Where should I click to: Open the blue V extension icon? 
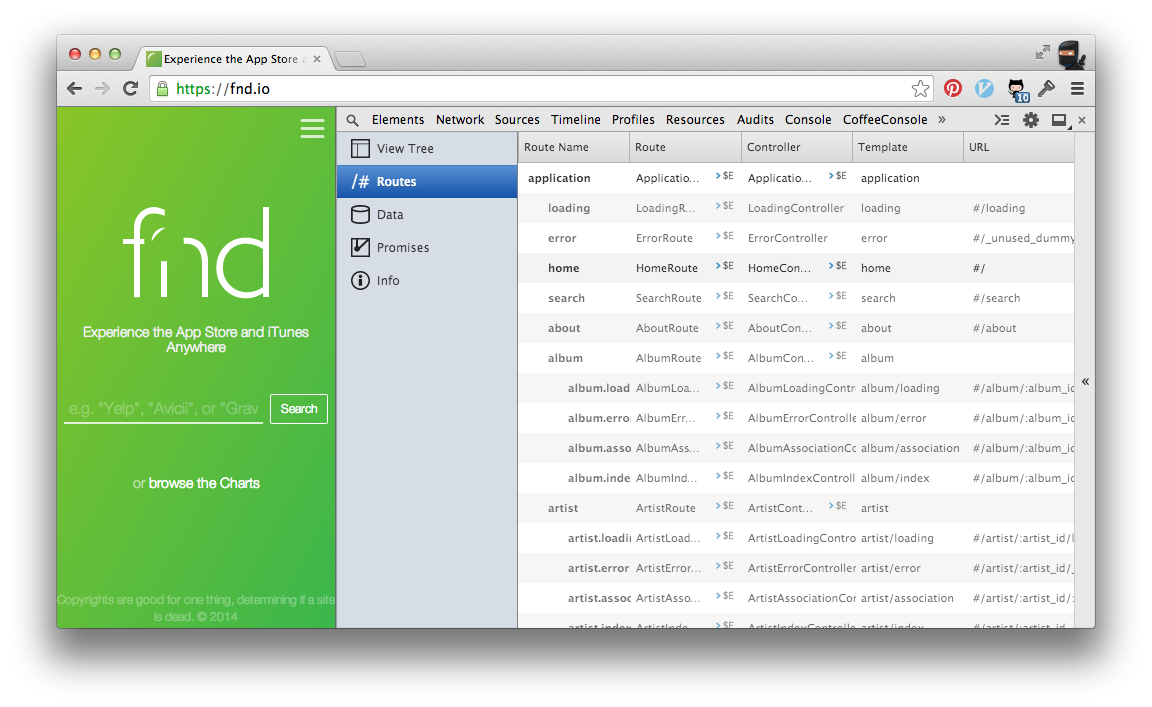point(984,89)
